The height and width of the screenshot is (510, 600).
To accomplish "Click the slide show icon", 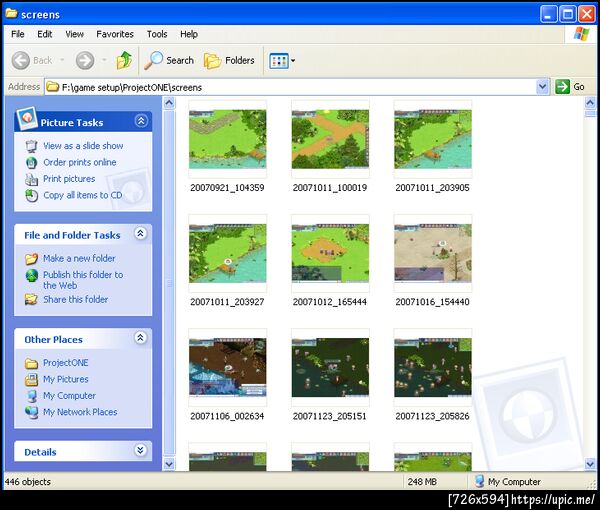I will [x=31, y=146].
